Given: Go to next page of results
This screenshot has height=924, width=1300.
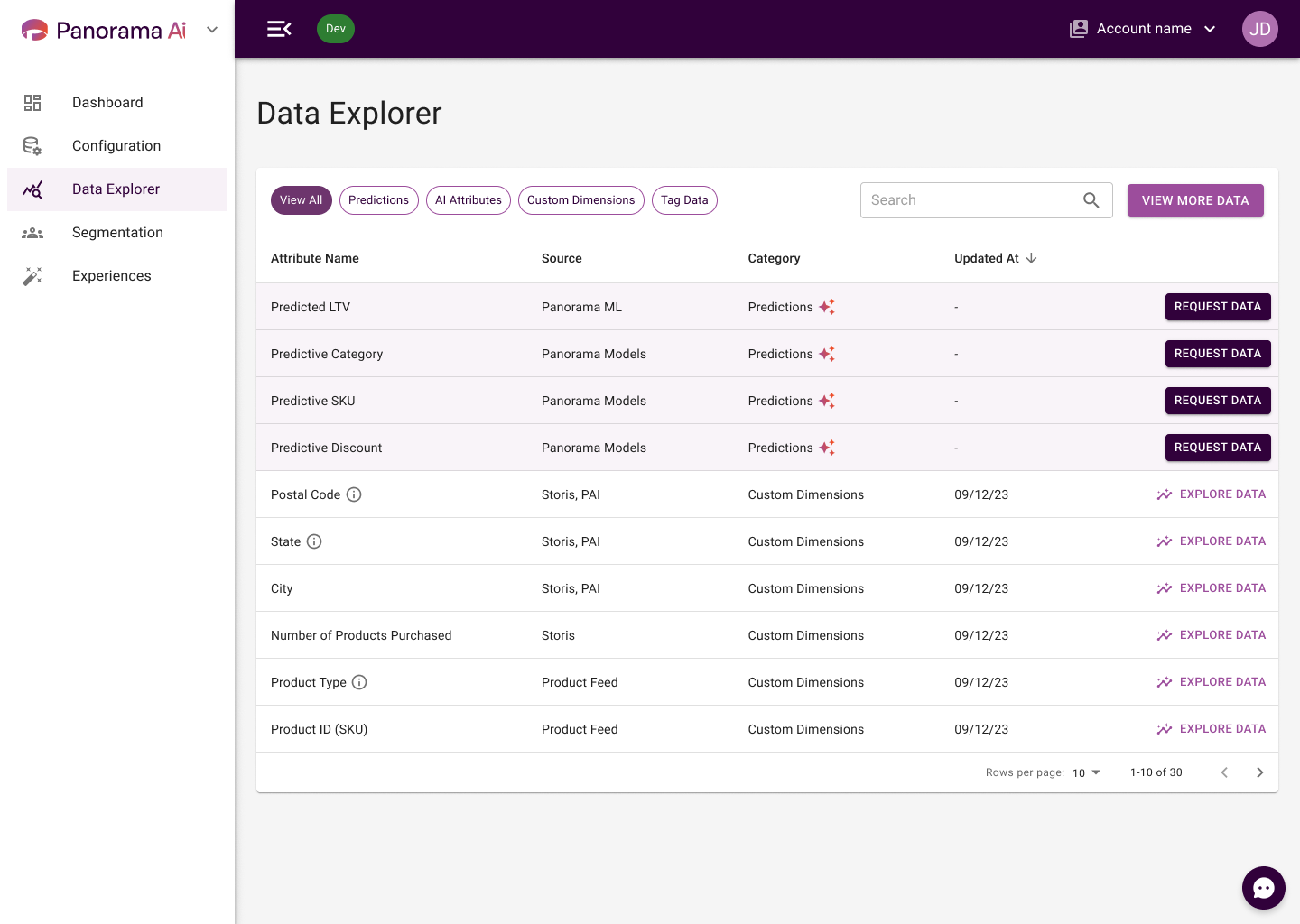Looking at the screenshot, I should point(1259,772).
